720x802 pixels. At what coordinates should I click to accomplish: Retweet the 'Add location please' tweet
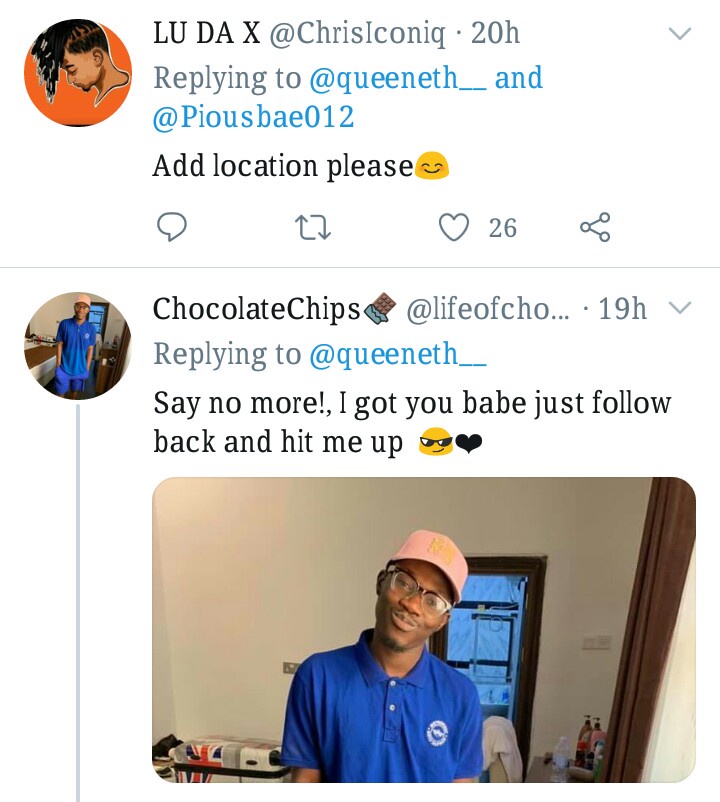pos(314,228)
